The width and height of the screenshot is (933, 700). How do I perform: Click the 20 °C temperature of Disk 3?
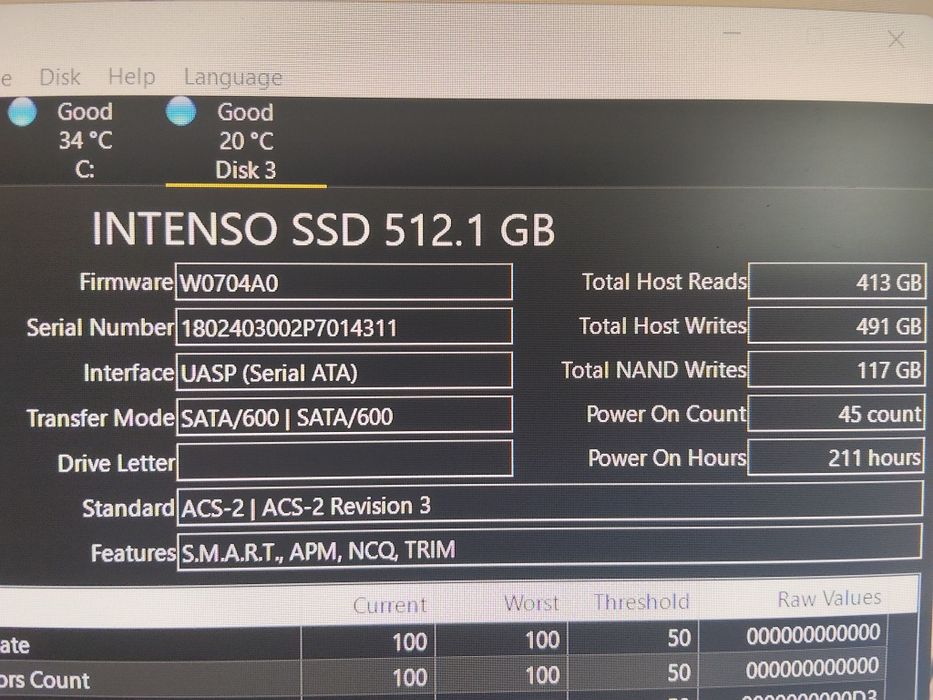(246, 141)
